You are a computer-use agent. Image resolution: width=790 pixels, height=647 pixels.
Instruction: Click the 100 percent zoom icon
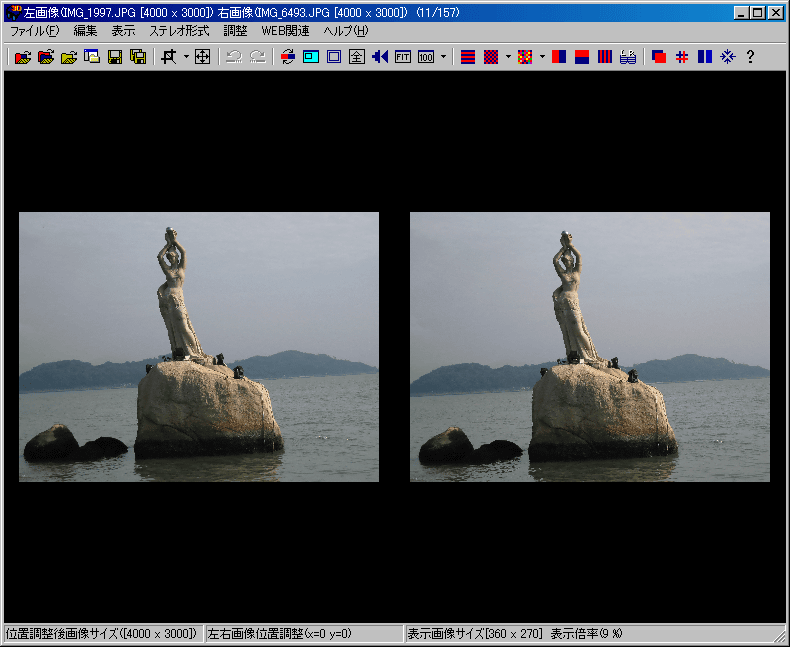point(426,56)
